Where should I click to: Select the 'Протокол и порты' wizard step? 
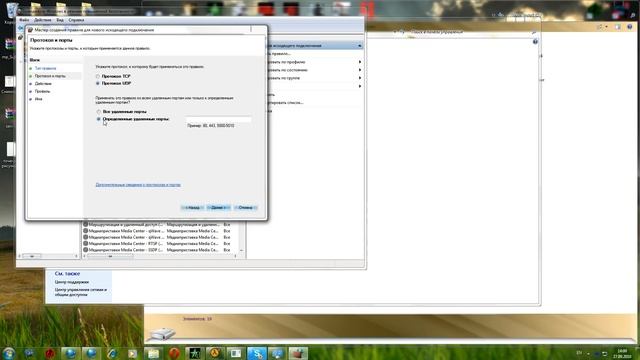pos(50,76)
